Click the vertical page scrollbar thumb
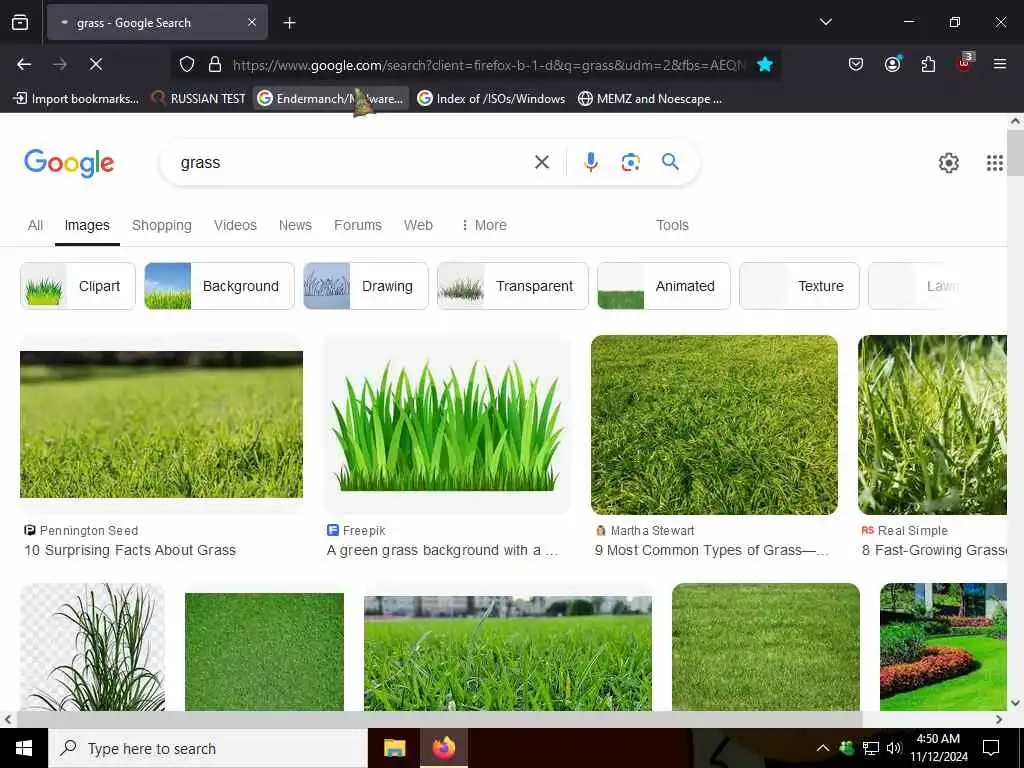The height and width of the screenshot is (768, 1024). coord(1015,153)
